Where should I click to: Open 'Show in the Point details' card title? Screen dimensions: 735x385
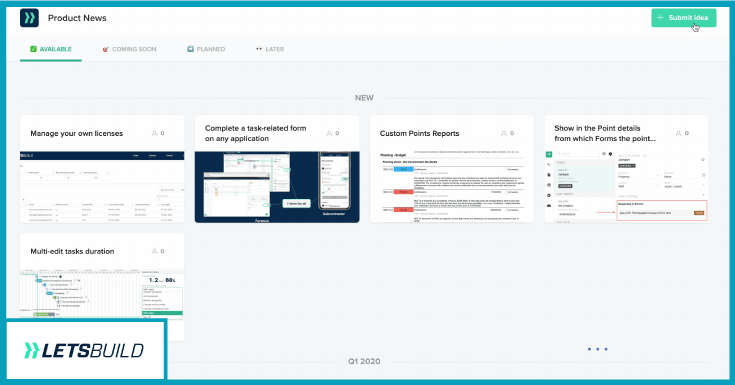(x=605, y=133)
